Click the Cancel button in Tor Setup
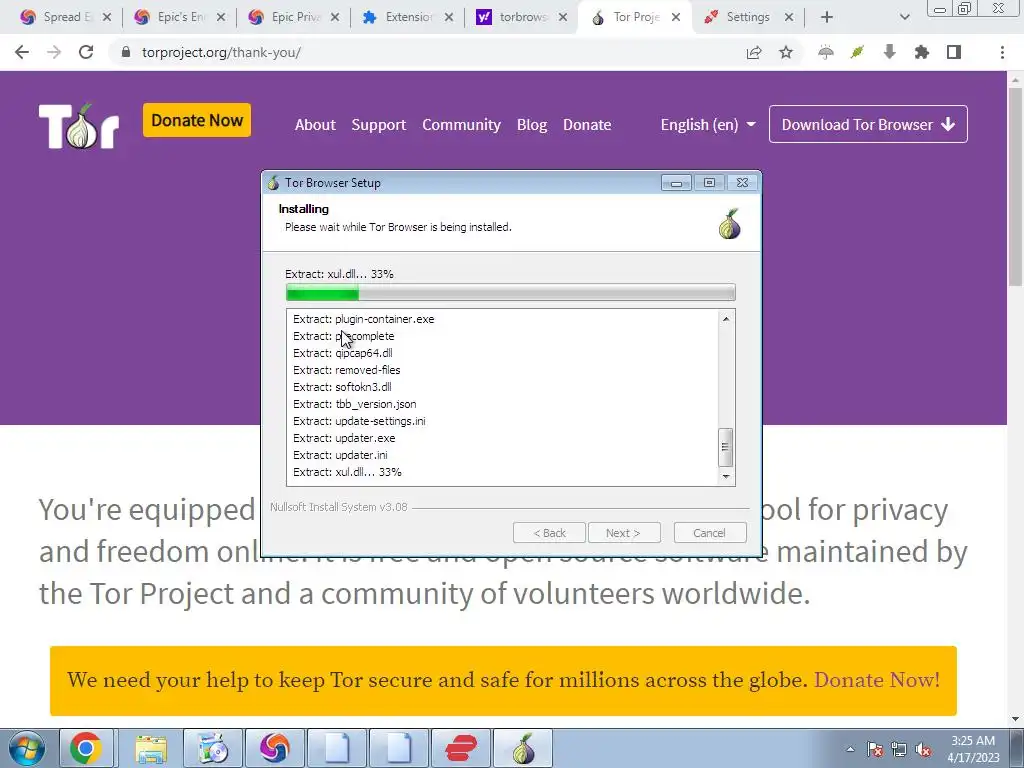Screen dimensions: 1024x768 tap(710, 533)
